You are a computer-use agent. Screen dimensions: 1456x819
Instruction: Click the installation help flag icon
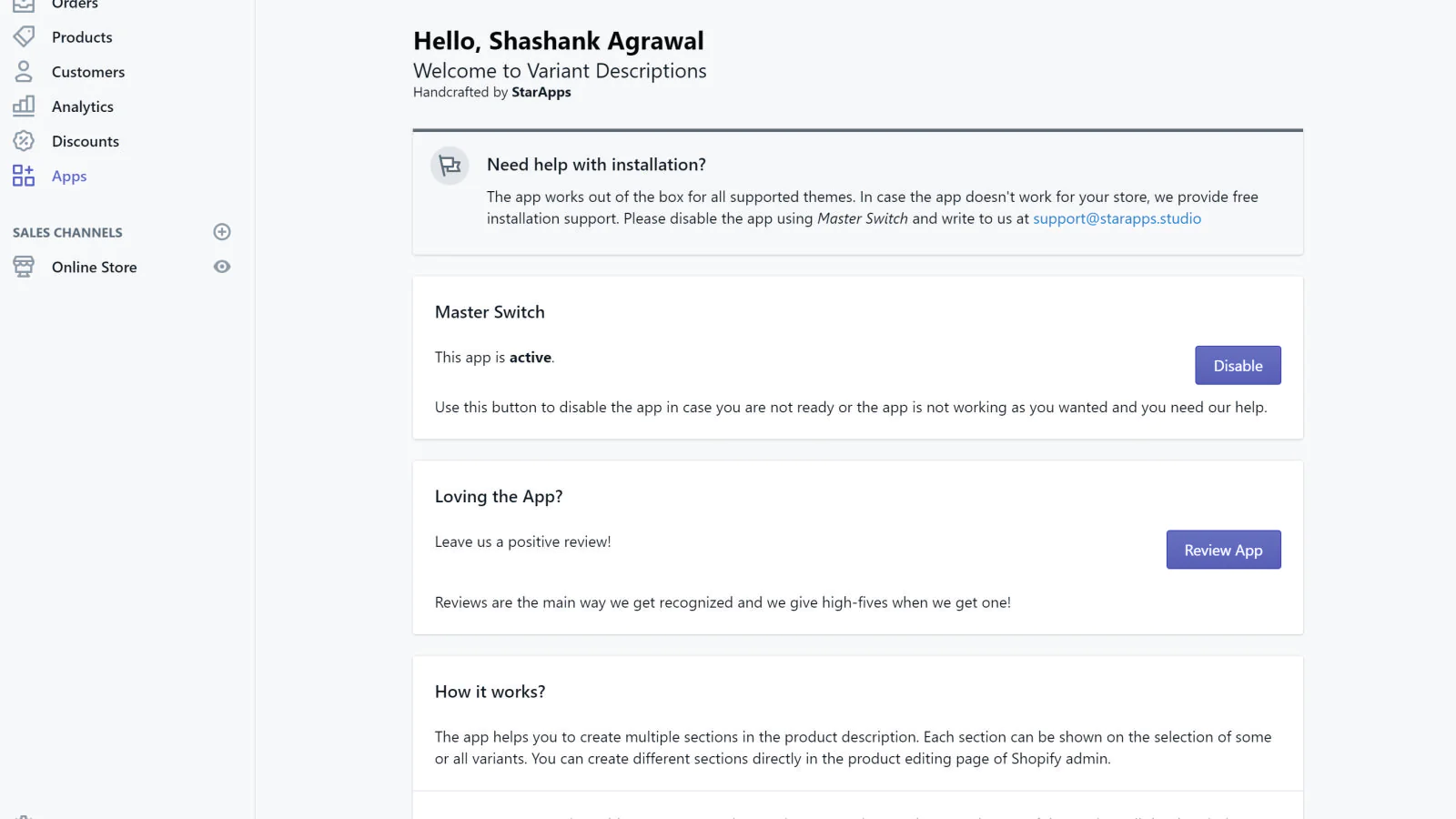(x=450, y=166)
